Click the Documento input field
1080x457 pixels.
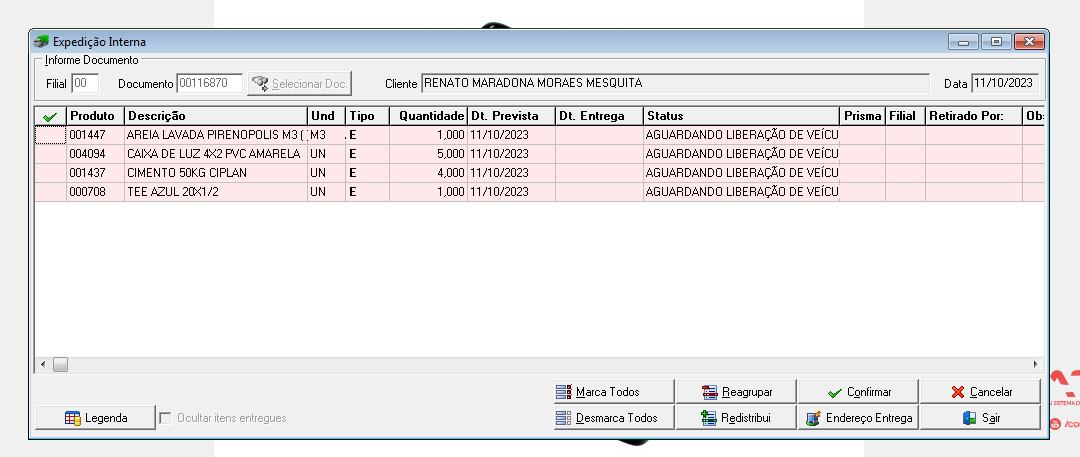point(209,83)
